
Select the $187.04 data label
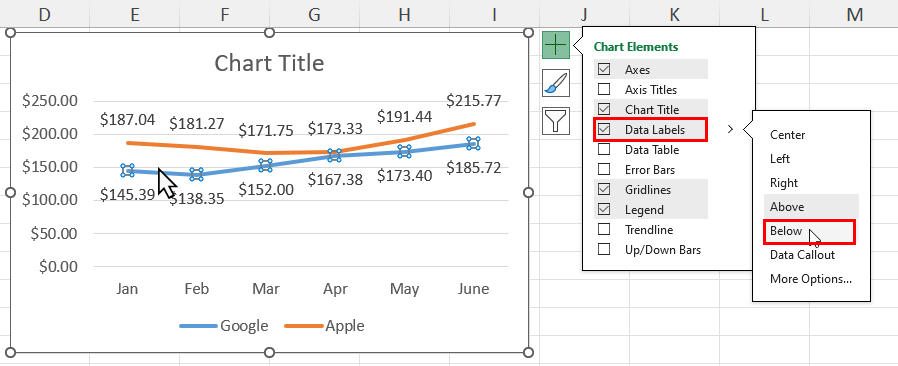tap(127, 120)
